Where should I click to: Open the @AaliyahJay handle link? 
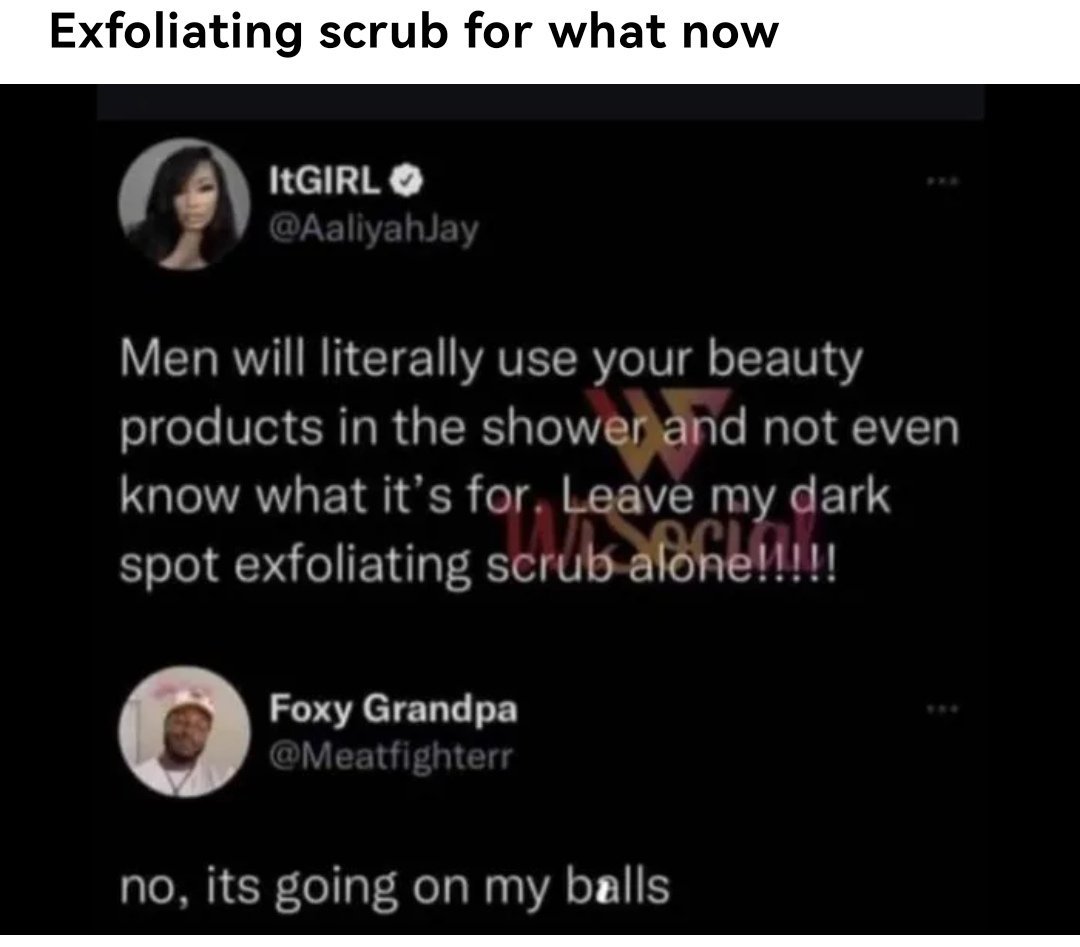tap(373, 230)
